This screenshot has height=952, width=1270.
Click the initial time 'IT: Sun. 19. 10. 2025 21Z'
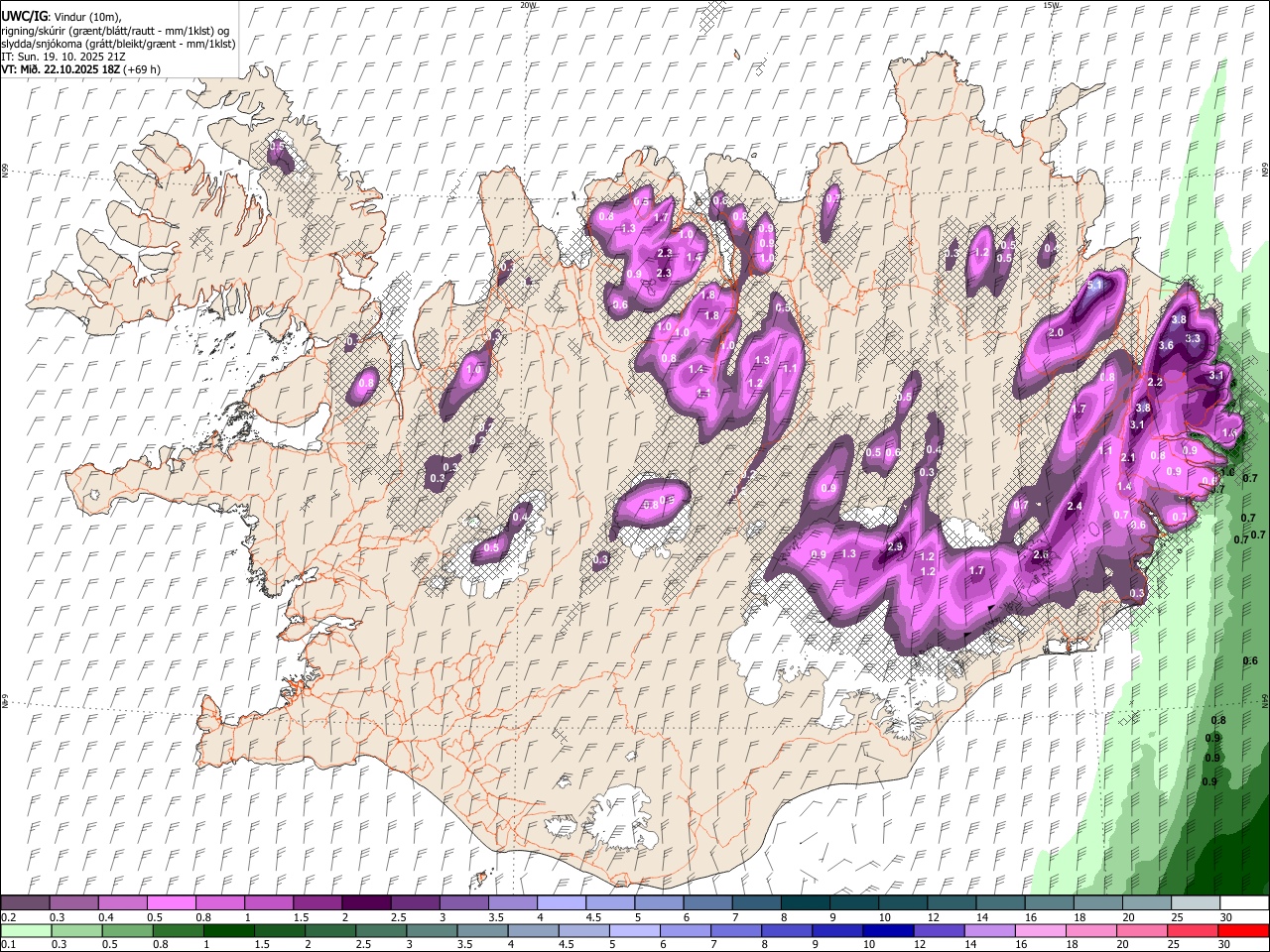(x=63, y=57)
